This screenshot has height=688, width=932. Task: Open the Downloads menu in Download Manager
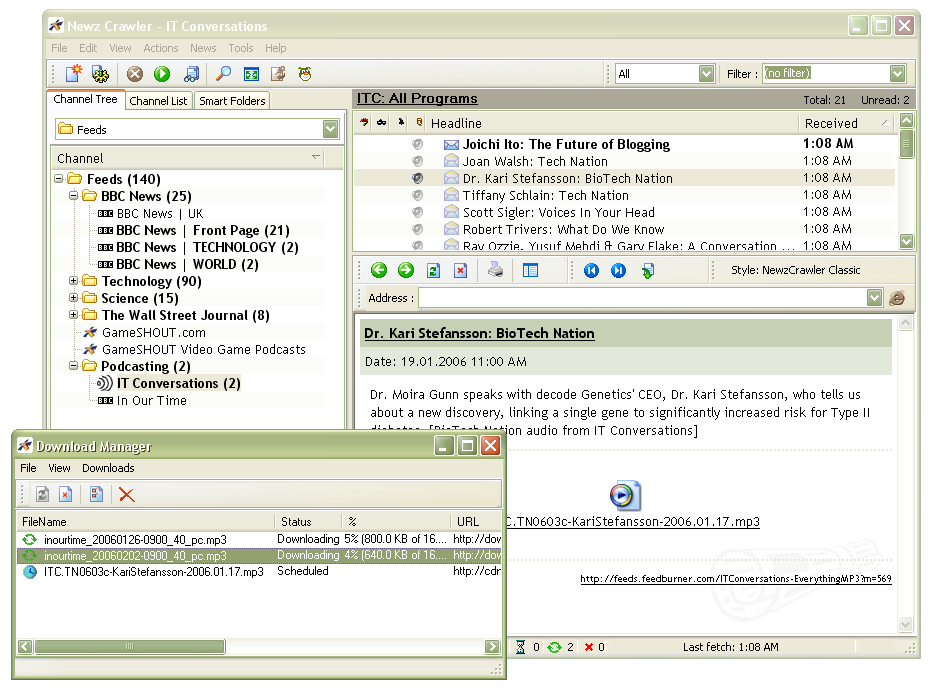tap(108, 468)
